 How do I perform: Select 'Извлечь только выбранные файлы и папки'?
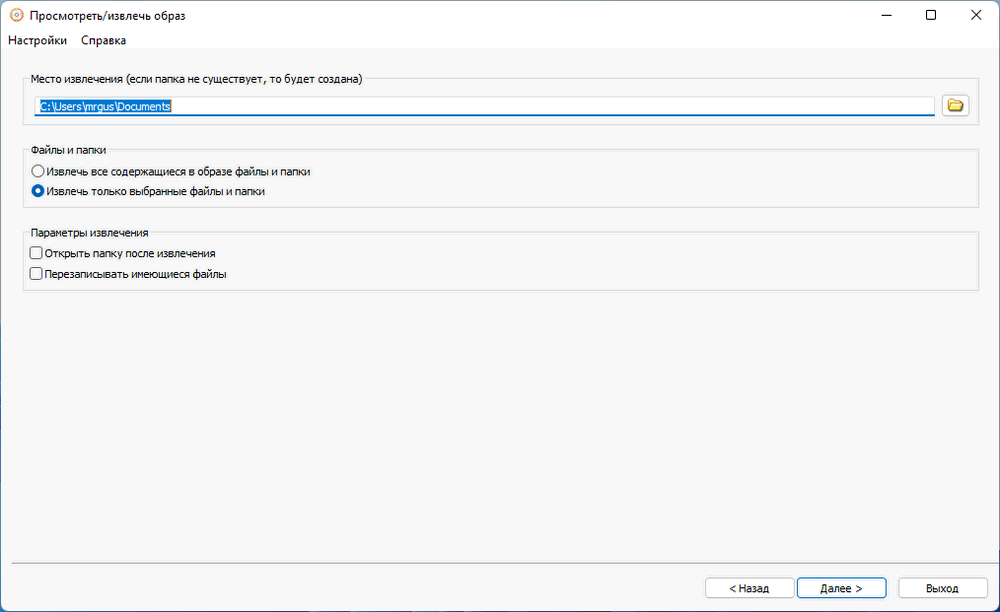click(38, 190)
